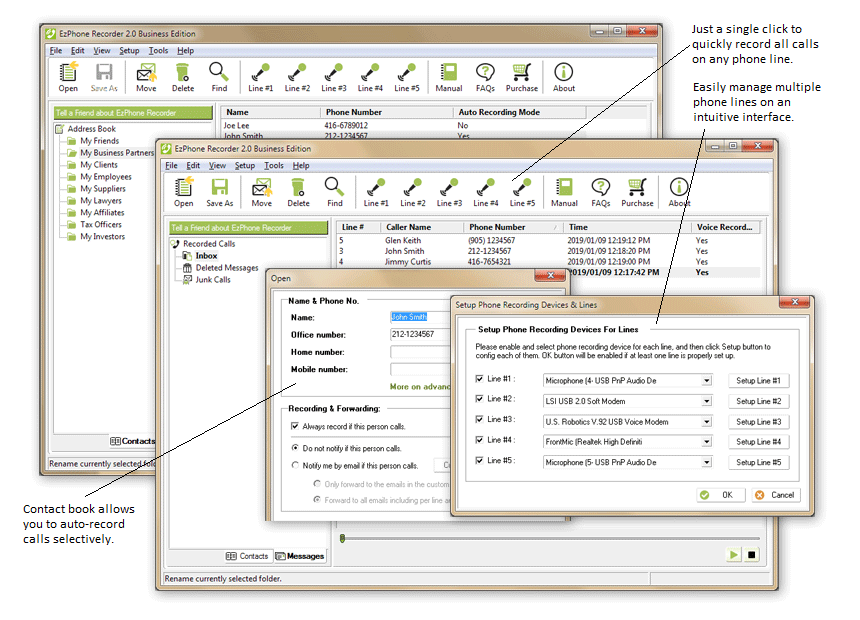Click Setup Line #1 button

click(x=759, y=381)
